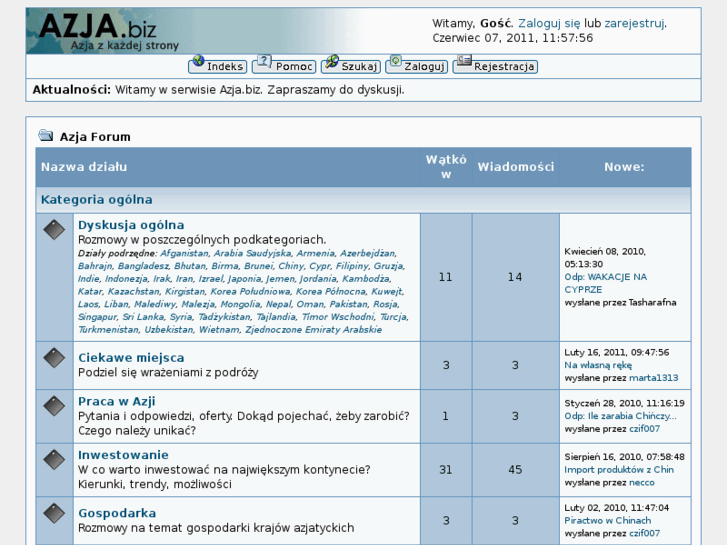Click the Zaloguj się link in header
727x545 pixels.
pyautogui.click(x=548, y=23)
